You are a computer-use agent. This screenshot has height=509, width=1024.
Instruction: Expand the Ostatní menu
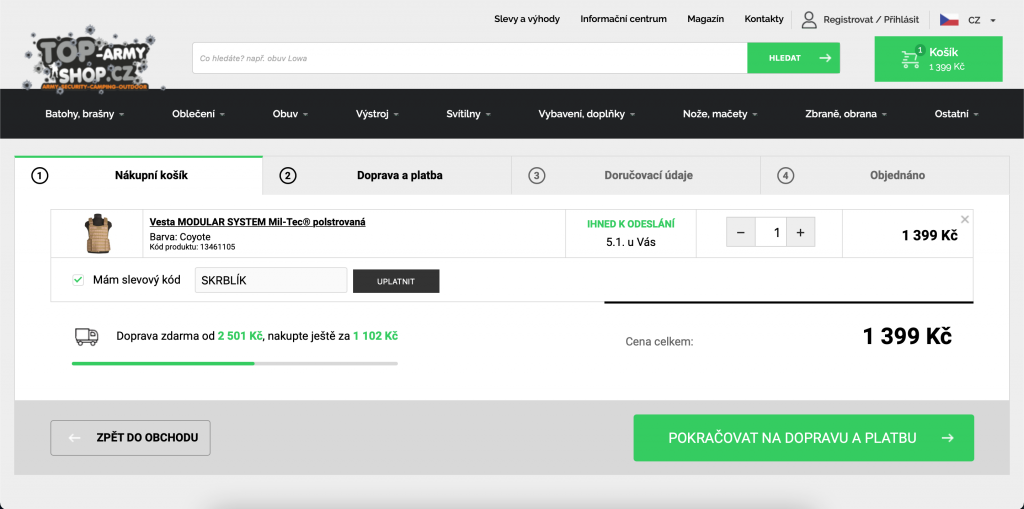point(957,114)
